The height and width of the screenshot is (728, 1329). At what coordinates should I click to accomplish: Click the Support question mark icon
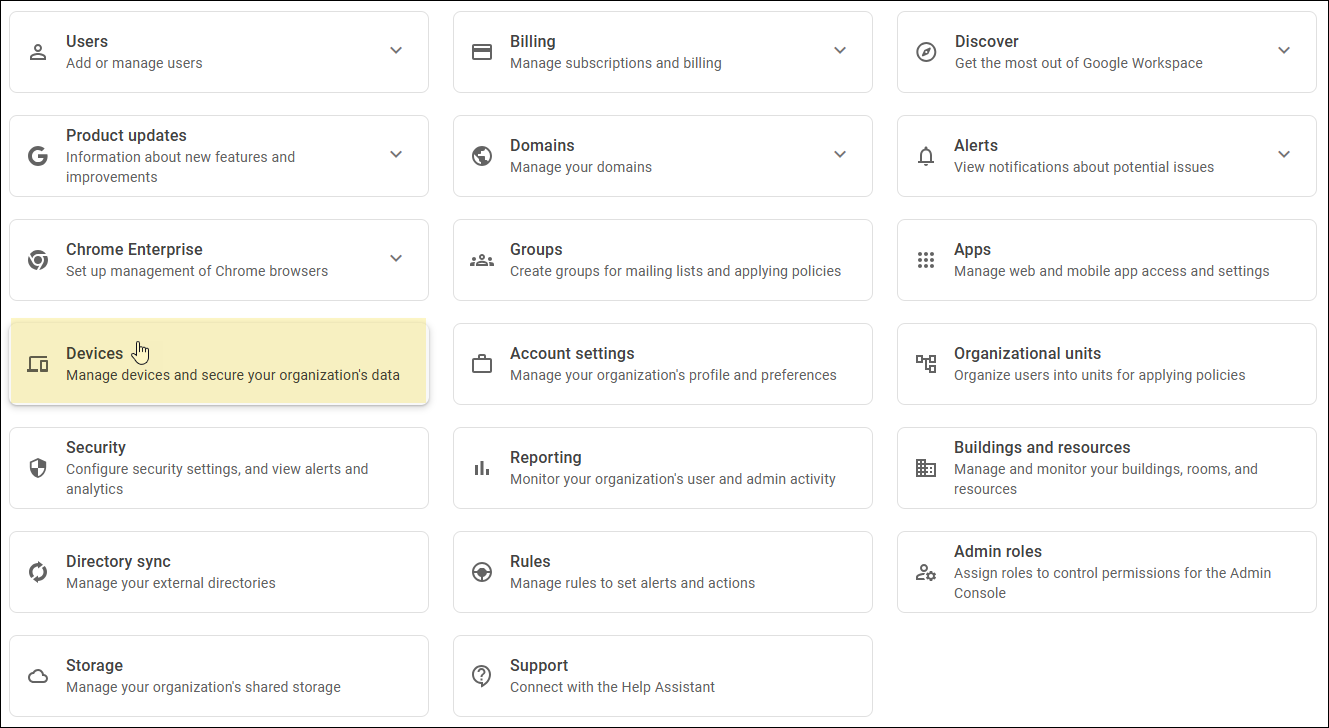[482, 676]
